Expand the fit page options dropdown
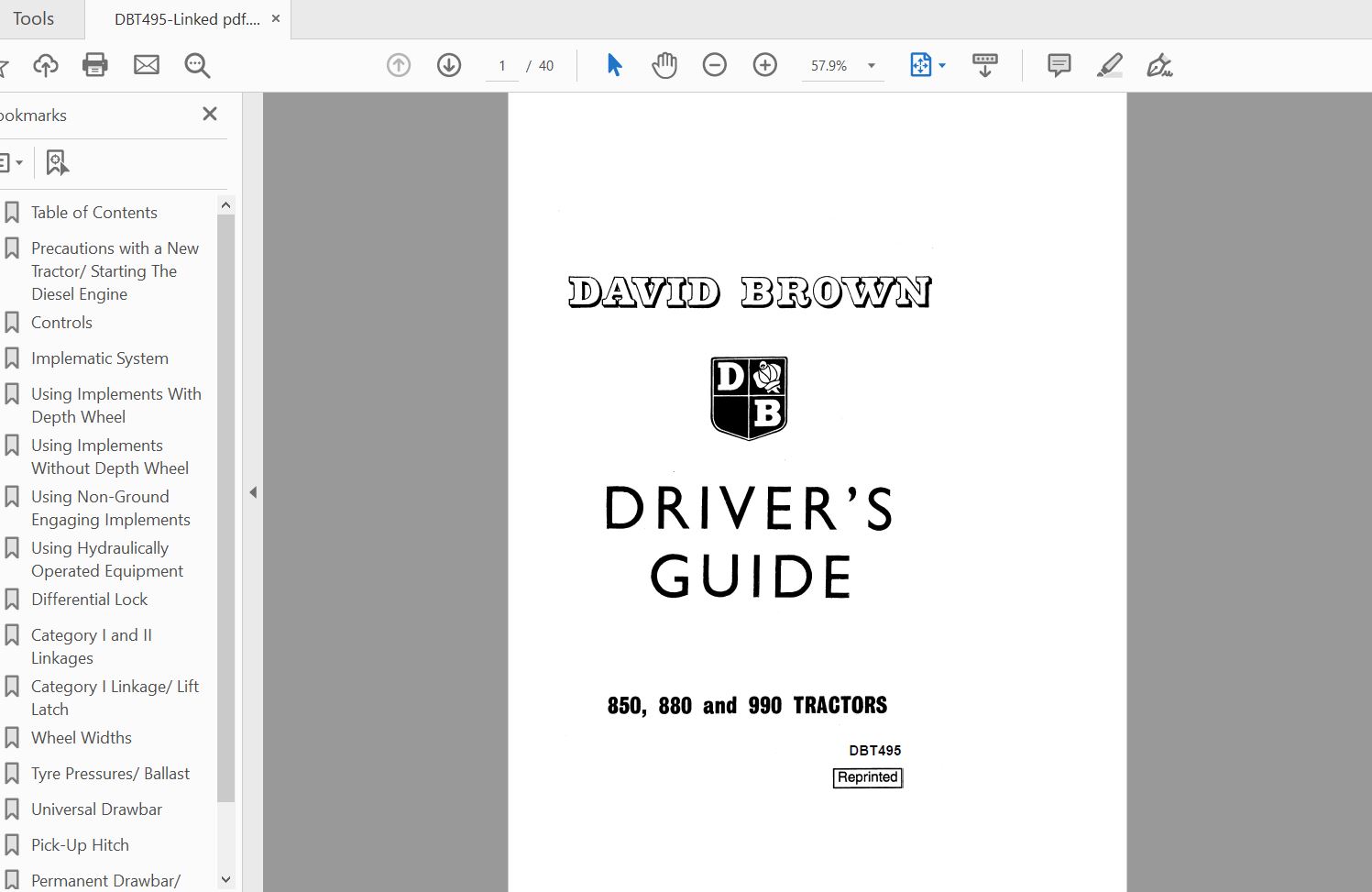Screen dimensions: 1372x892 pyautogui.click(x=942, y=66)
